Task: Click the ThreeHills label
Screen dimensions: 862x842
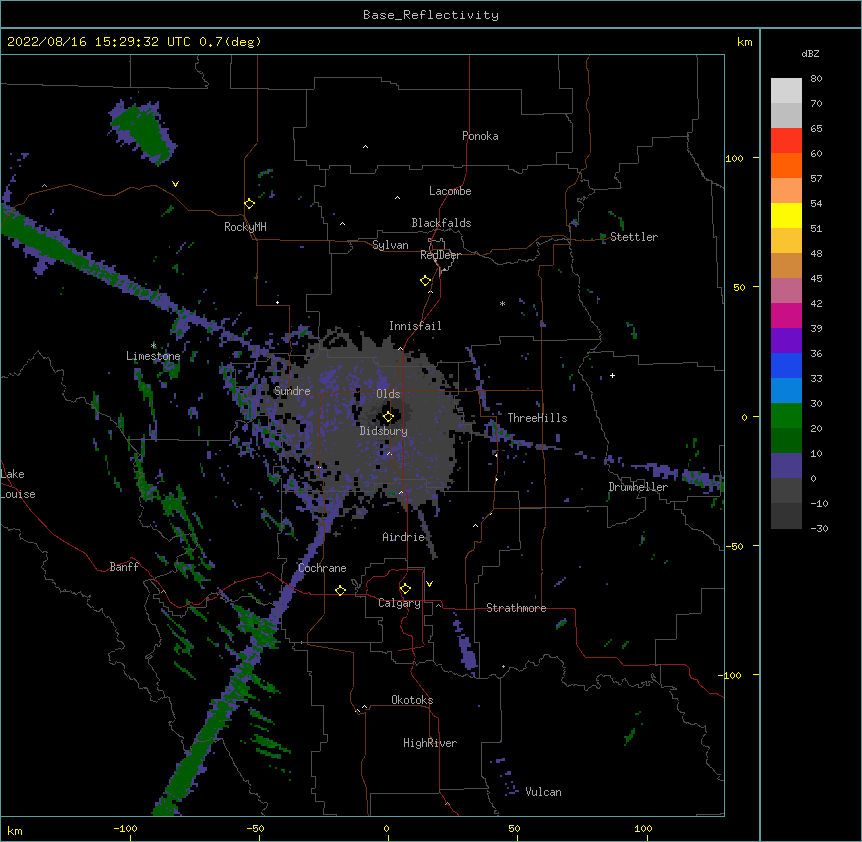Action: (537, 418)
